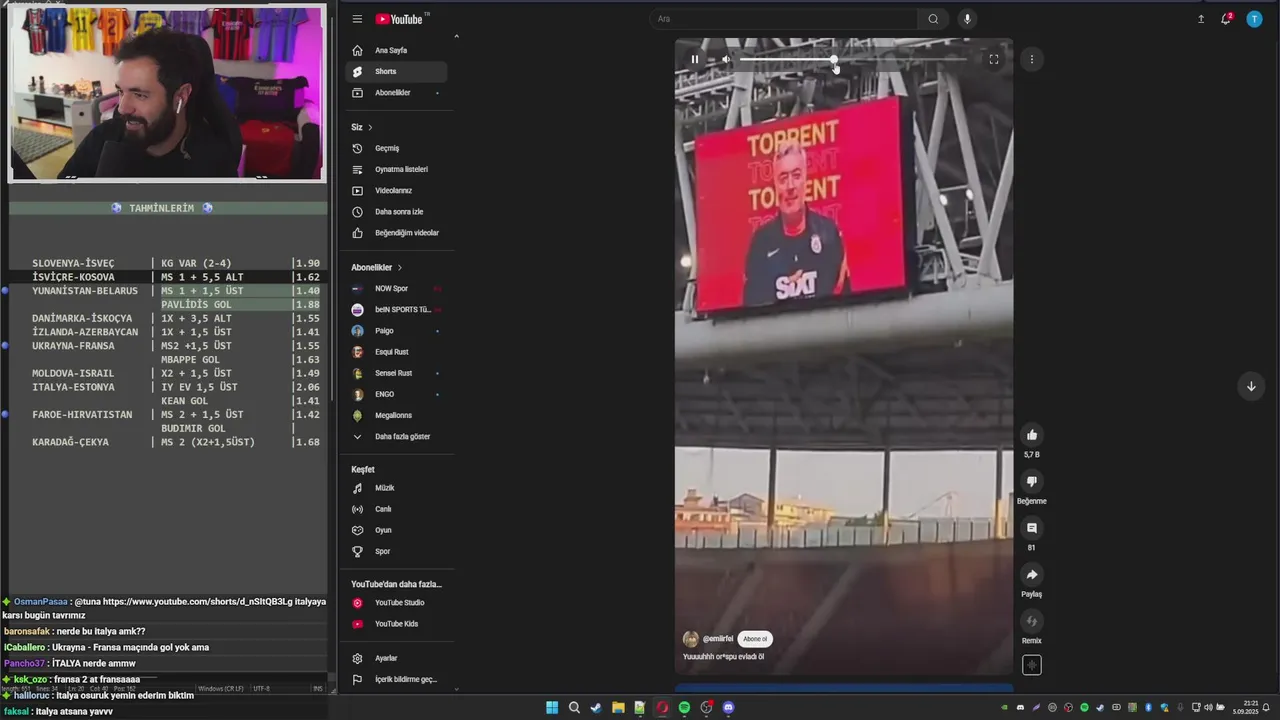Open the beIN SPORTS Türkiye channel
The width and height of the screenshot is (1280, 720).
pos(396,310)
